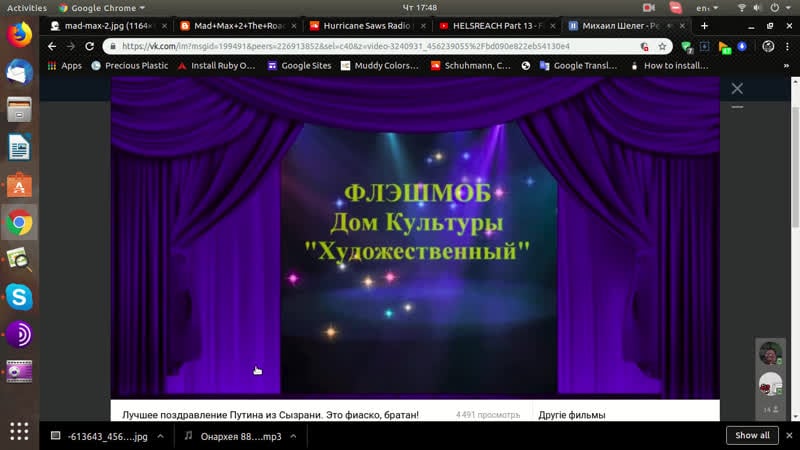The width and height of the screenshot is (800, 450).
Task: Close the VK video overlay with X
Action: click(x=737, y=88)
